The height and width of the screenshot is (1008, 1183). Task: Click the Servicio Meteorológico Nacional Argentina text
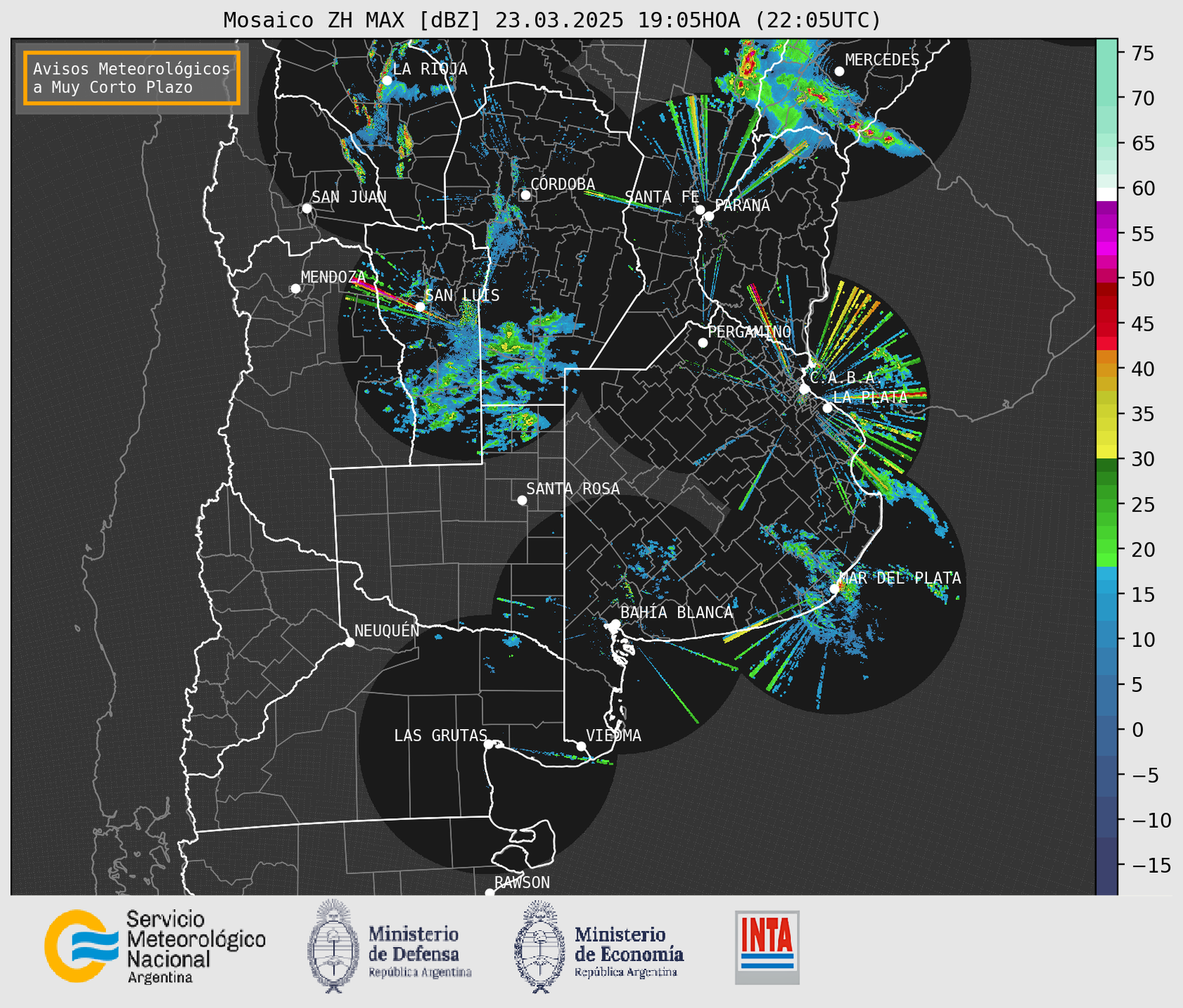196,946
